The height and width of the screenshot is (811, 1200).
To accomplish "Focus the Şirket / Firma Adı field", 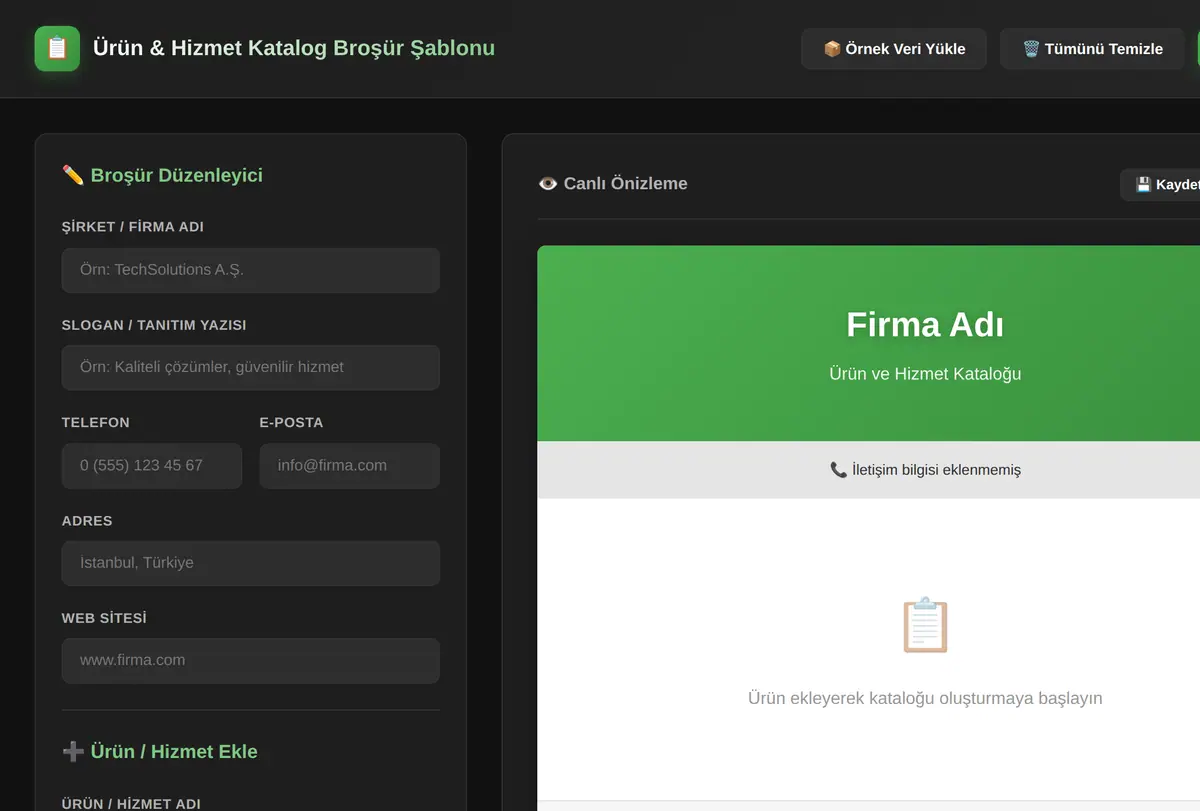I will click(250, 270).
